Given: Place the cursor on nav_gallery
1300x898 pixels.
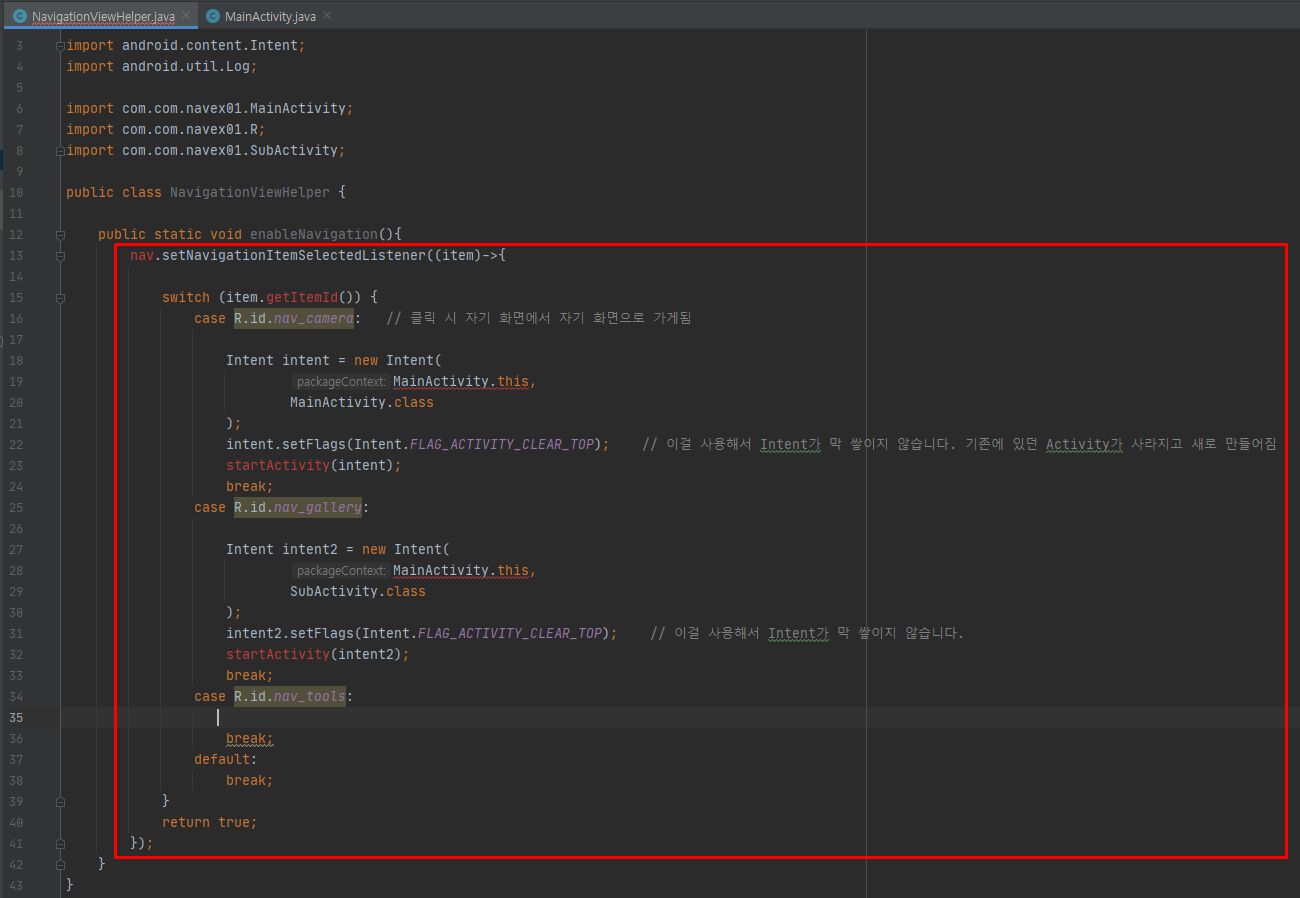Looking at the screenshot, I should point(318,508).
